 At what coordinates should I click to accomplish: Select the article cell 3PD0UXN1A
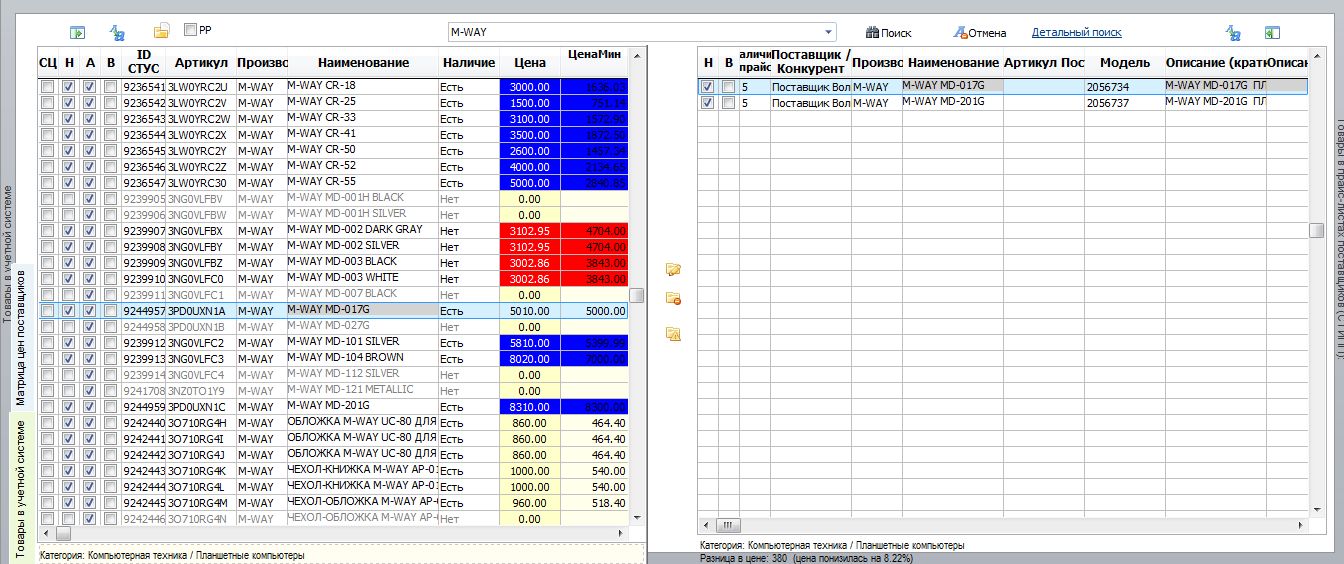point(201,311)
